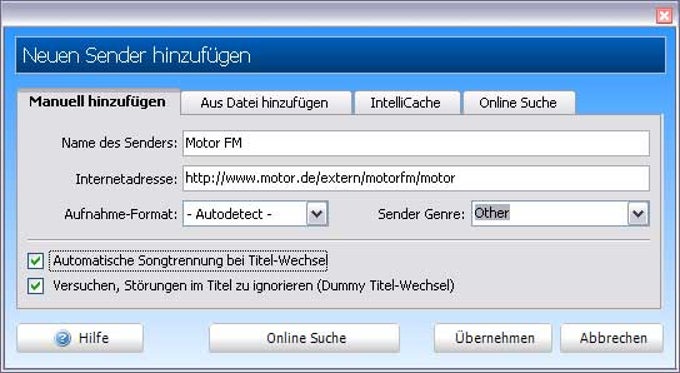Image resolution: width=680 pixels, height=373 pixels.
Task: Open the Aus Datei hinzufügen tab
Action: (265, 103)
